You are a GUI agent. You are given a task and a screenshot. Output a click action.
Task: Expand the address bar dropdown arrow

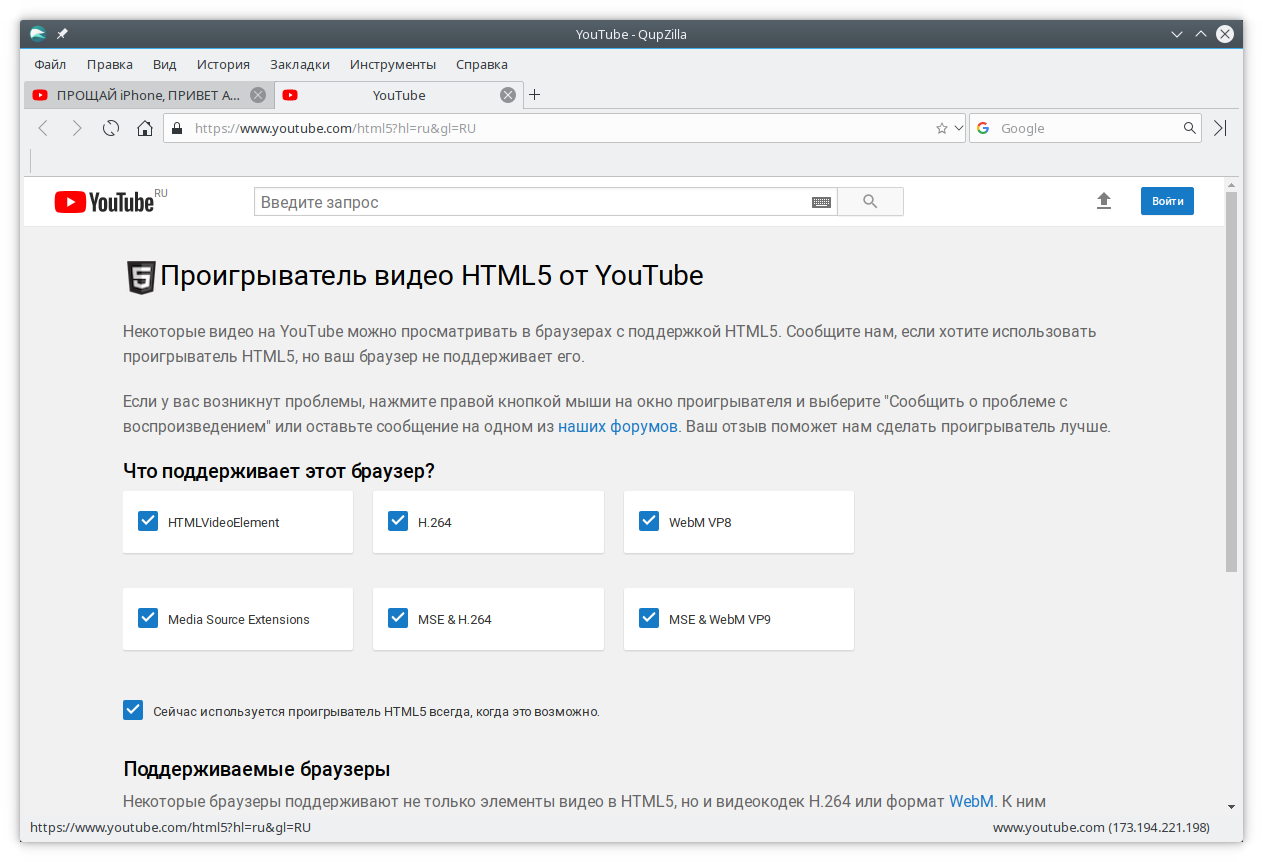point(958,128)
